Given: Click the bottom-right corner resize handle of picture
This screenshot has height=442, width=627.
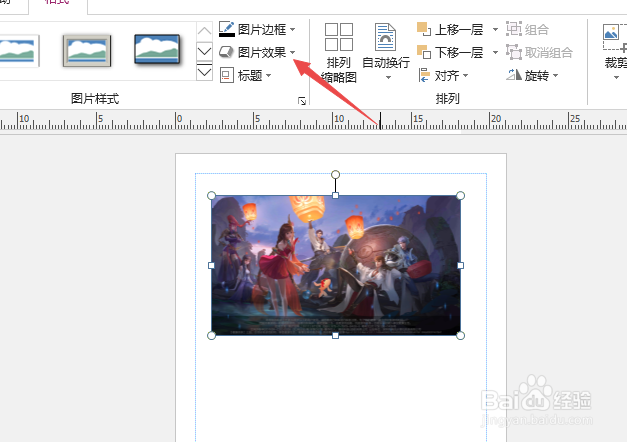Looking at the screenshot, I should tap(460, 336).
